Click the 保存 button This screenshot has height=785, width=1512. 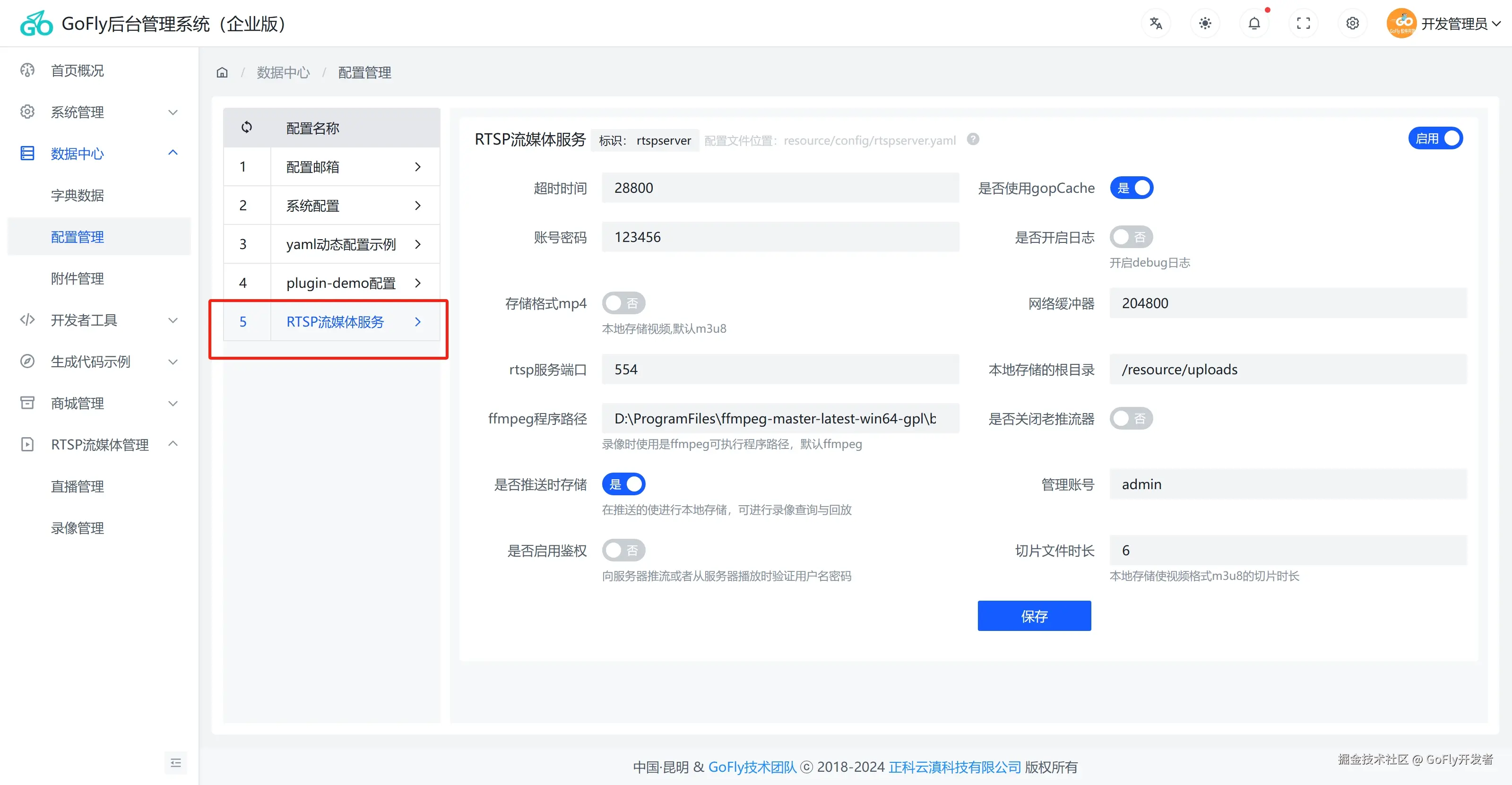1034,616
